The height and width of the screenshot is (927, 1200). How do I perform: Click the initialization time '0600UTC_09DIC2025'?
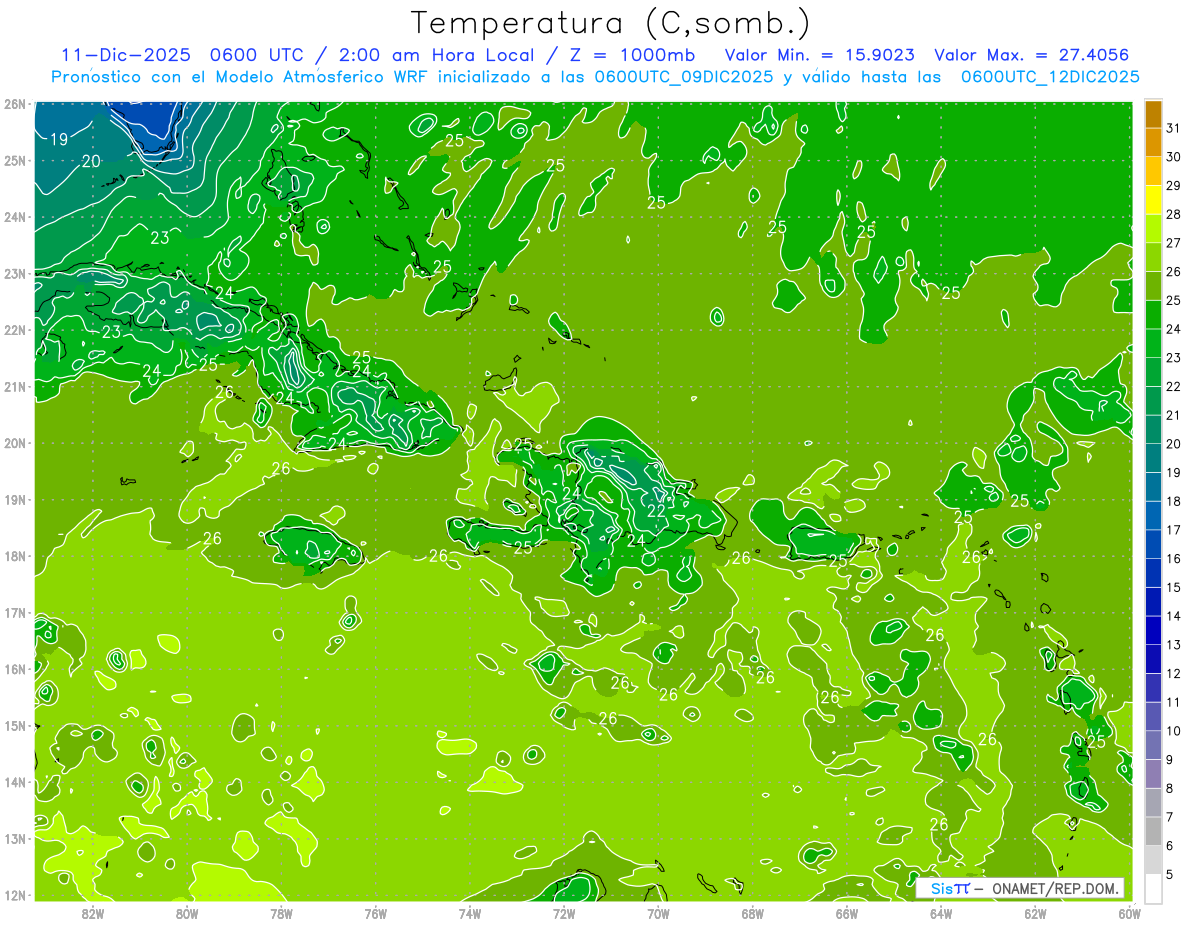click(684, 76)
